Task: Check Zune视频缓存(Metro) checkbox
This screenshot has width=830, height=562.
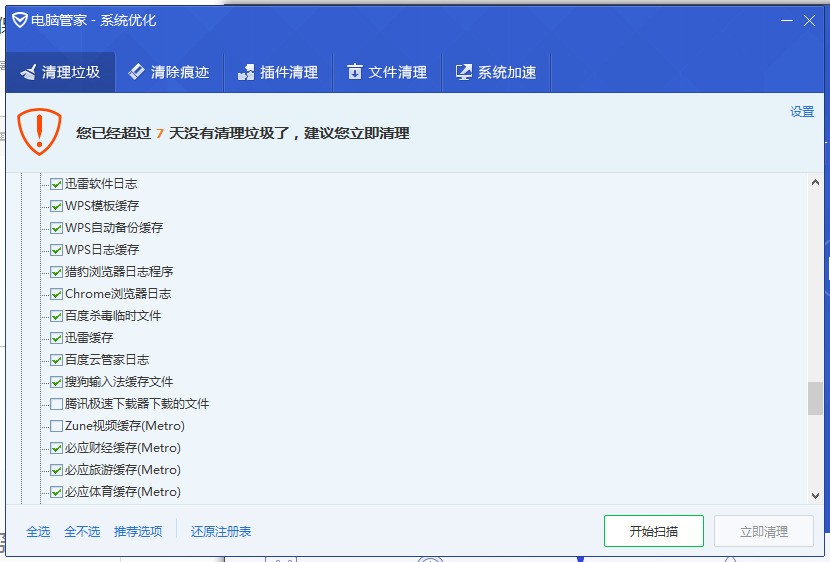Action: click(56, 426)
